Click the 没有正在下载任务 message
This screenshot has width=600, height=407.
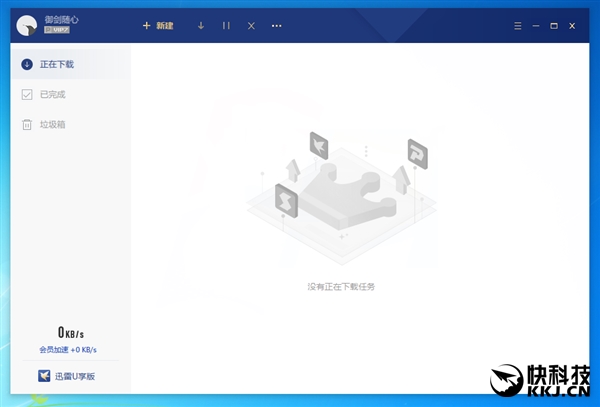(341, 287)
